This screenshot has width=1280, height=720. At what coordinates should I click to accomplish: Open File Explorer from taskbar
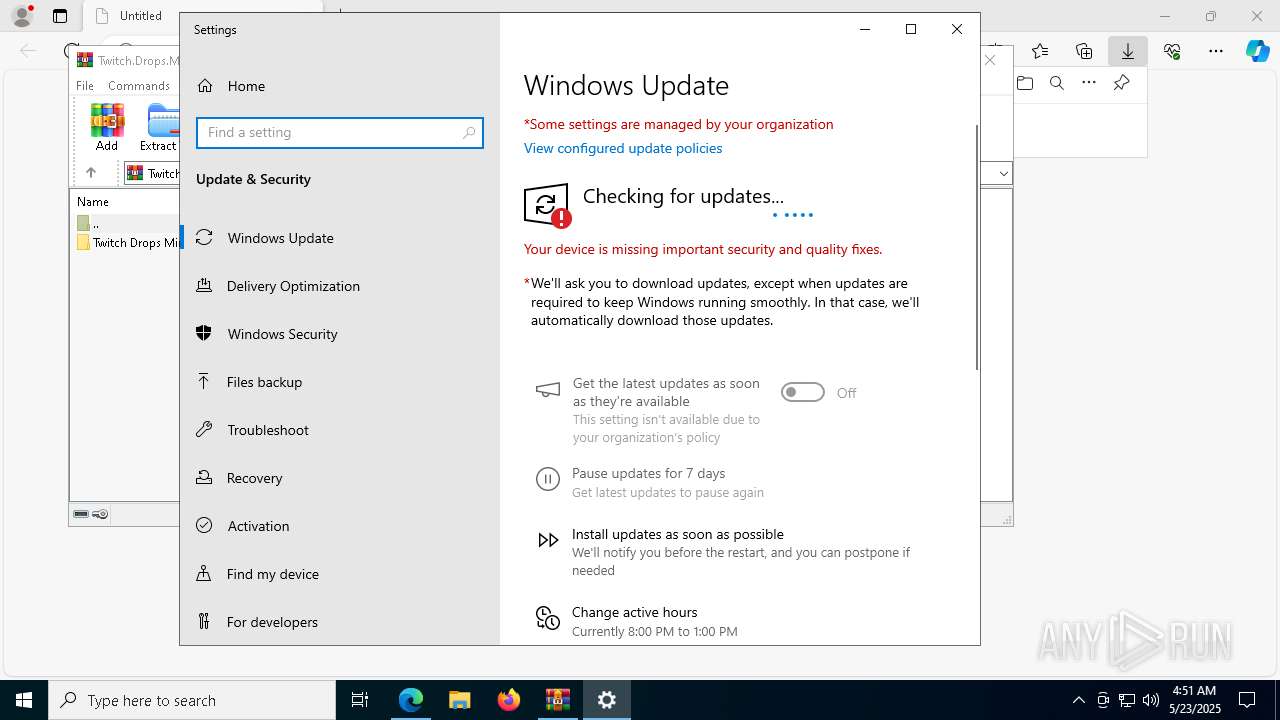pyautogui.click(x=460, y=700)
